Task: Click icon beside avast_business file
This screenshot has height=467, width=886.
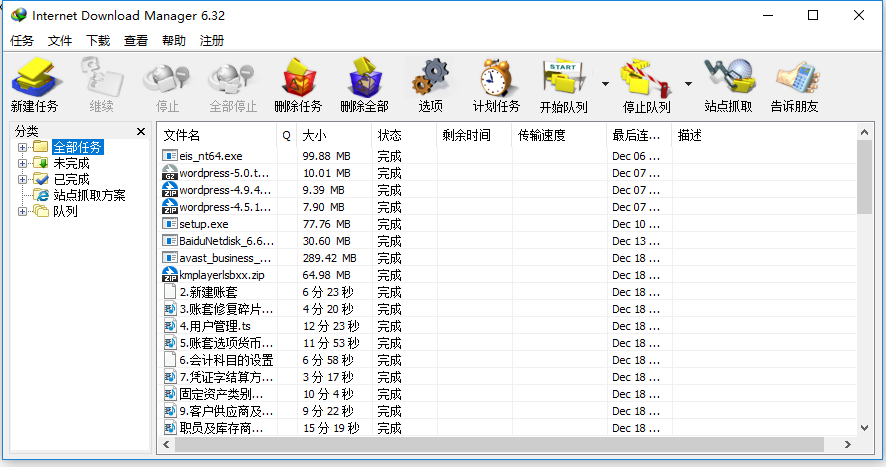Action: [170, 257]
